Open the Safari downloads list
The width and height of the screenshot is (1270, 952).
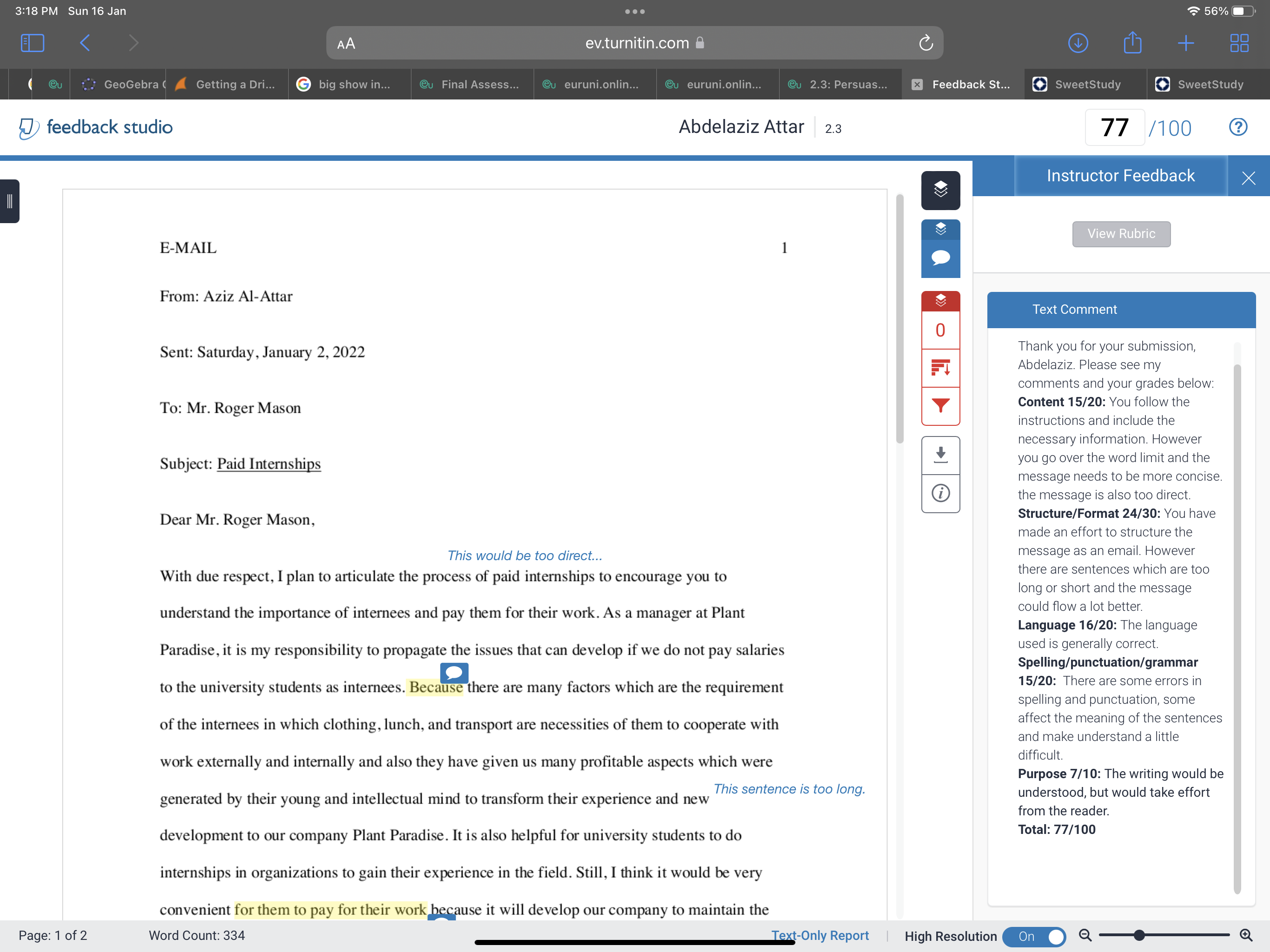pos(1078,43)
